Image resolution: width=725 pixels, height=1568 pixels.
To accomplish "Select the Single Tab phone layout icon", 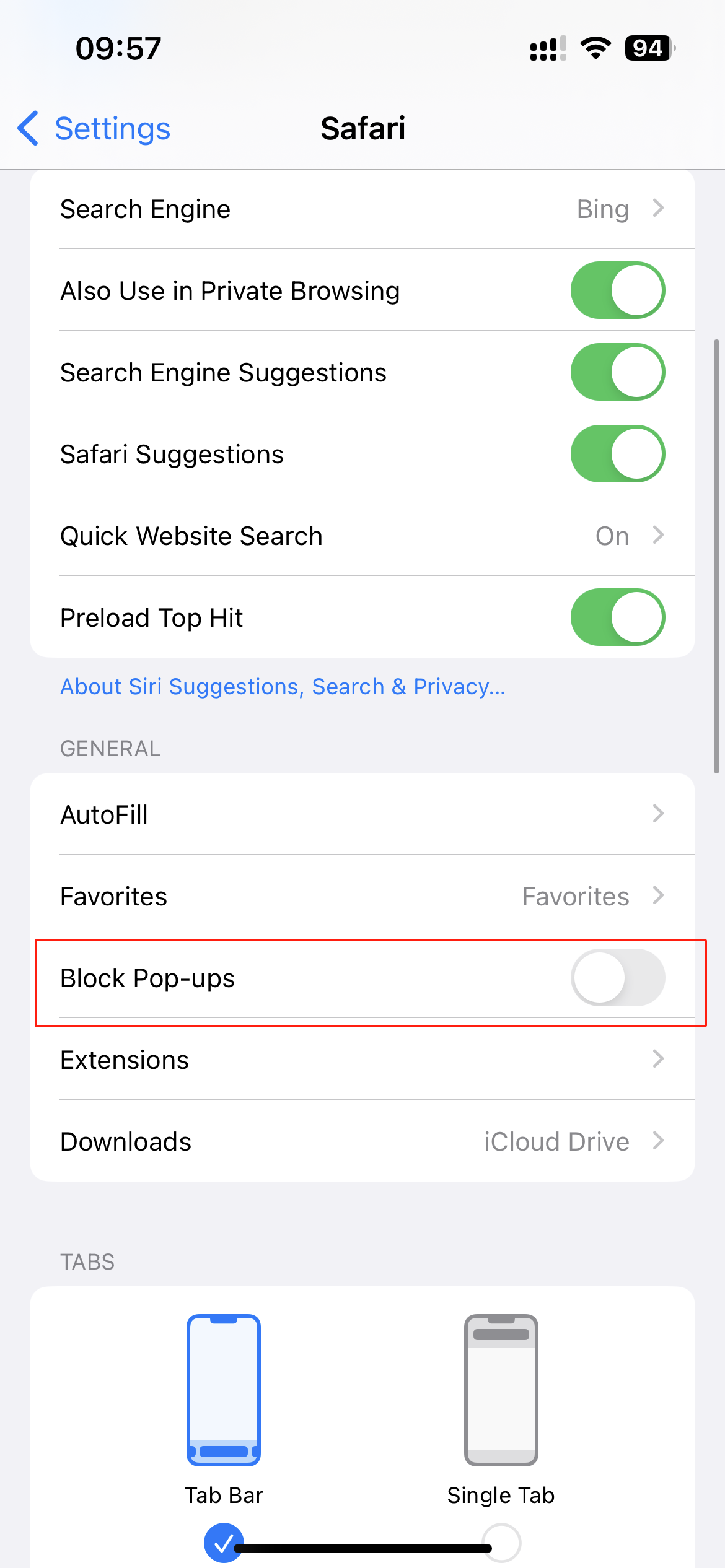I will pos(501,1390).
